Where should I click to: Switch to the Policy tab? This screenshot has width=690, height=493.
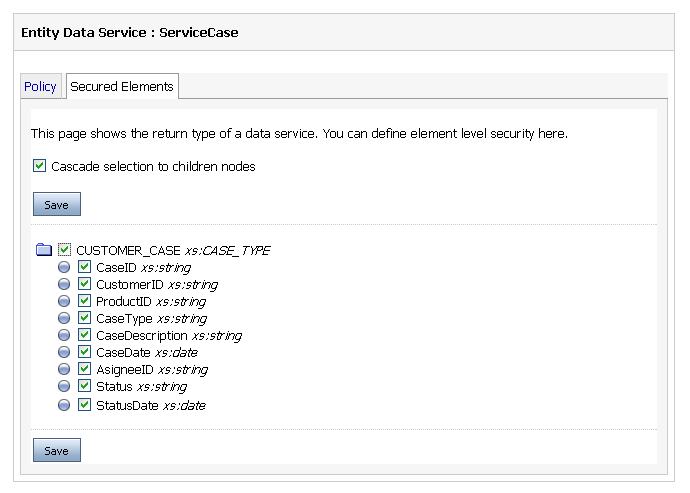click(40, 87)
